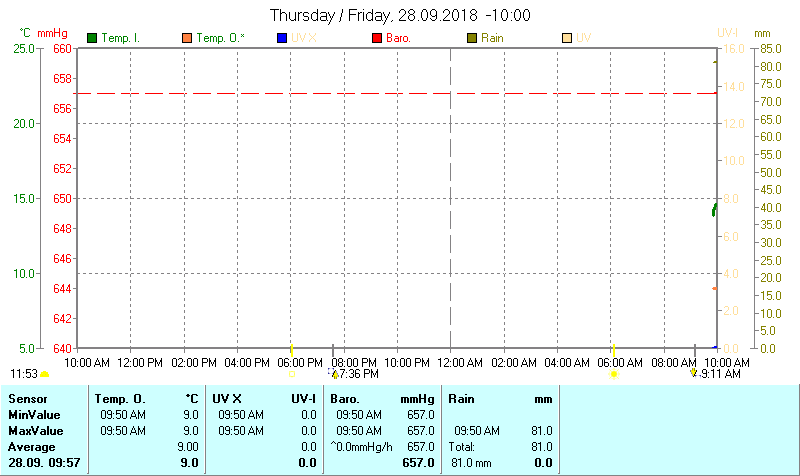Viewport: 800px width, 476px height.
Task: Click the green Temp. I. legend swatch
Action: tap(92, 38)
